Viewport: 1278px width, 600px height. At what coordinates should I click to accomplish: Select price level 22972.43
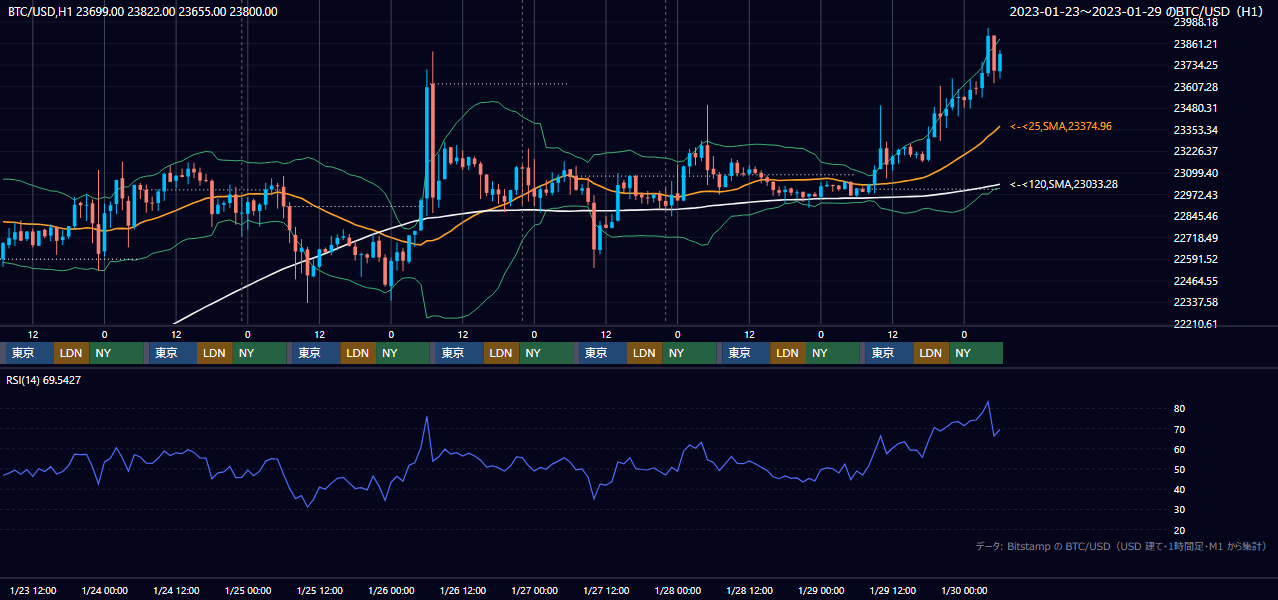click(1195, 195)
